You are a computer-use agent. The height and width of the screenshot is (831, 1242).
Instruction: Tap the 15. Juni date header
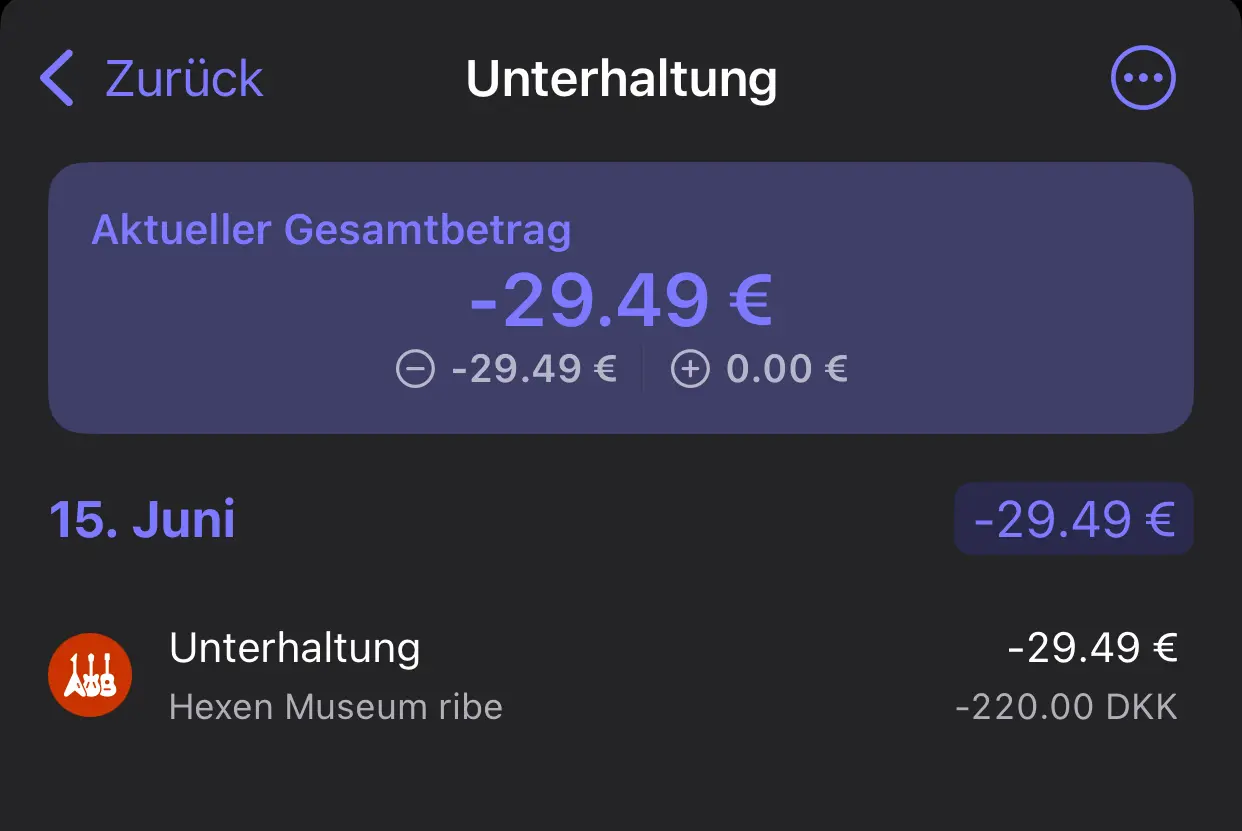tap(142, 520)
